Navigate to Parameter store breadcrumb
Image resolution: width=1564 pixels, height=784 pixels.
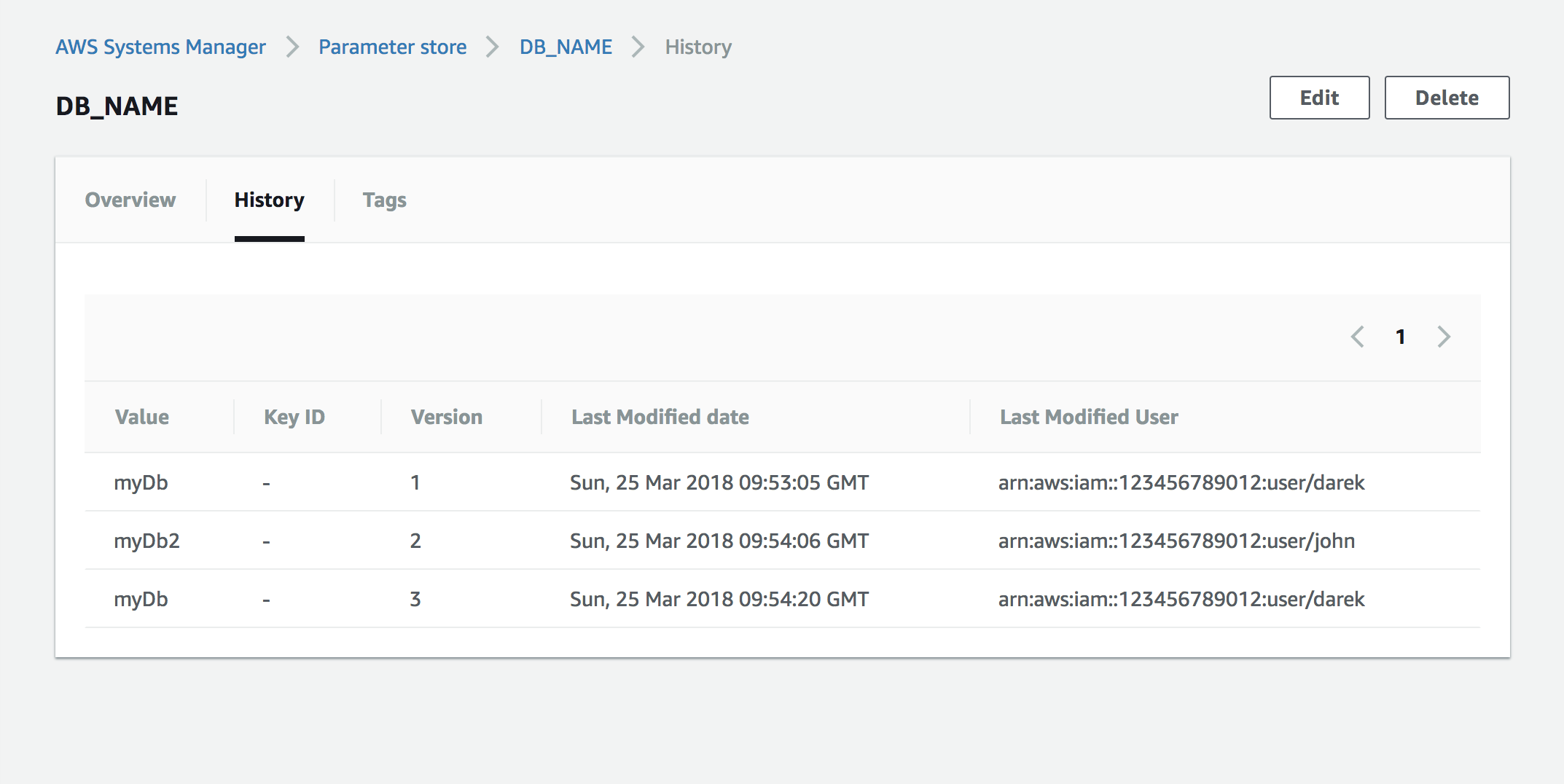pyautogui.click(x=392, y=47)
